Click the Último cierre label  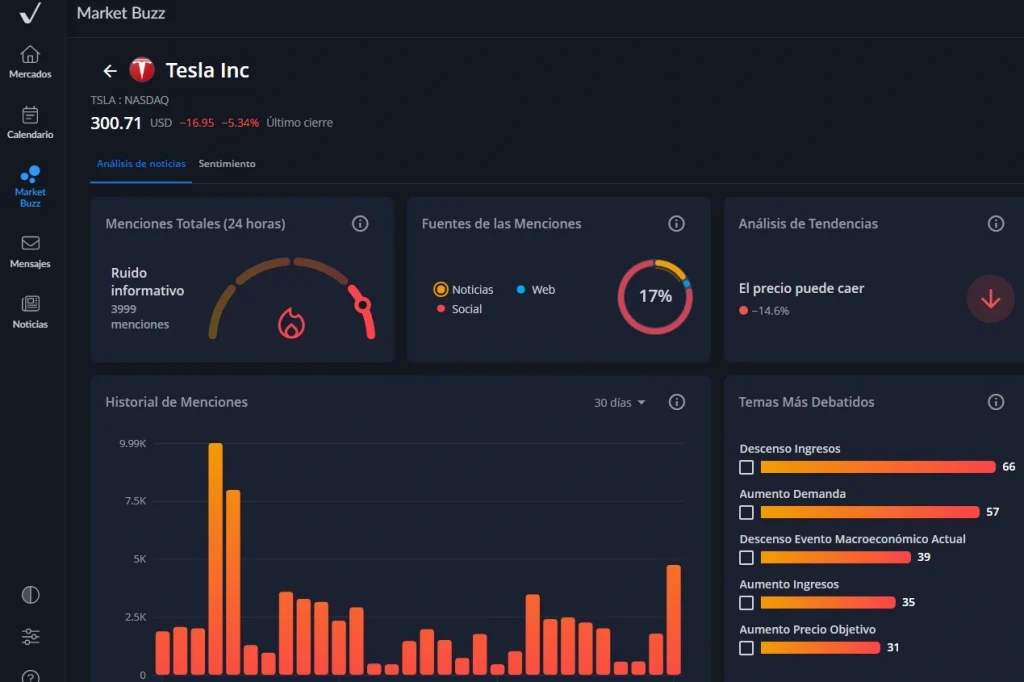[x=299, y=123]
